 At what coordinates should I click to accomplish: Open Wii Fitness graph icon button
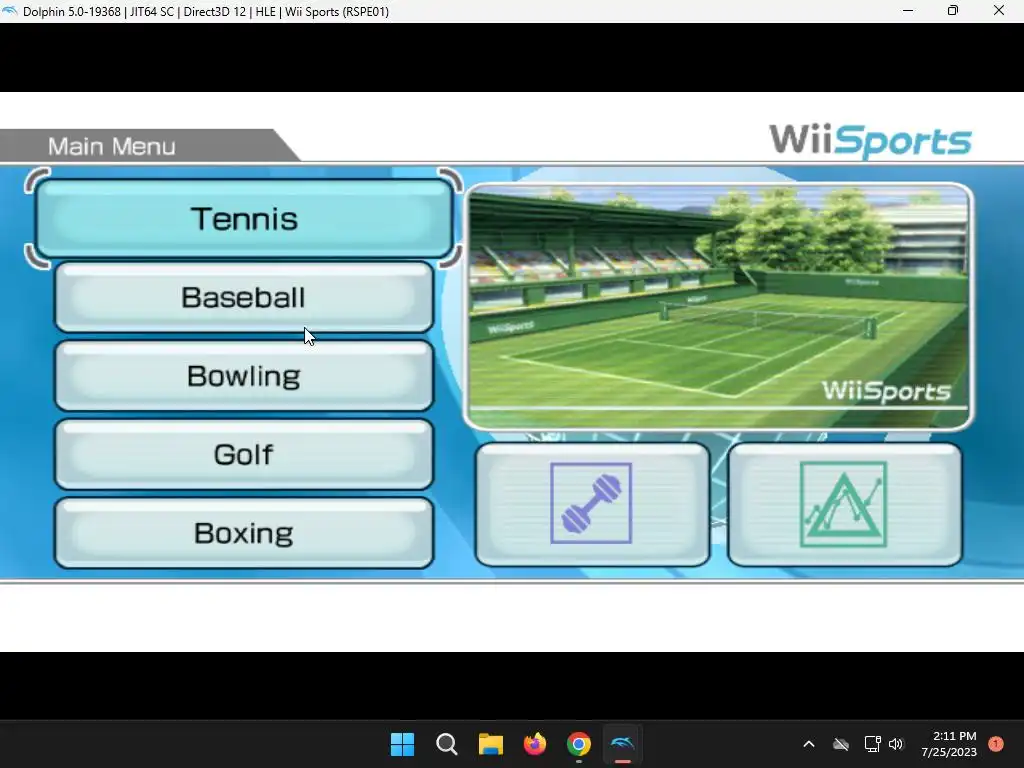(x=844, y=504)
